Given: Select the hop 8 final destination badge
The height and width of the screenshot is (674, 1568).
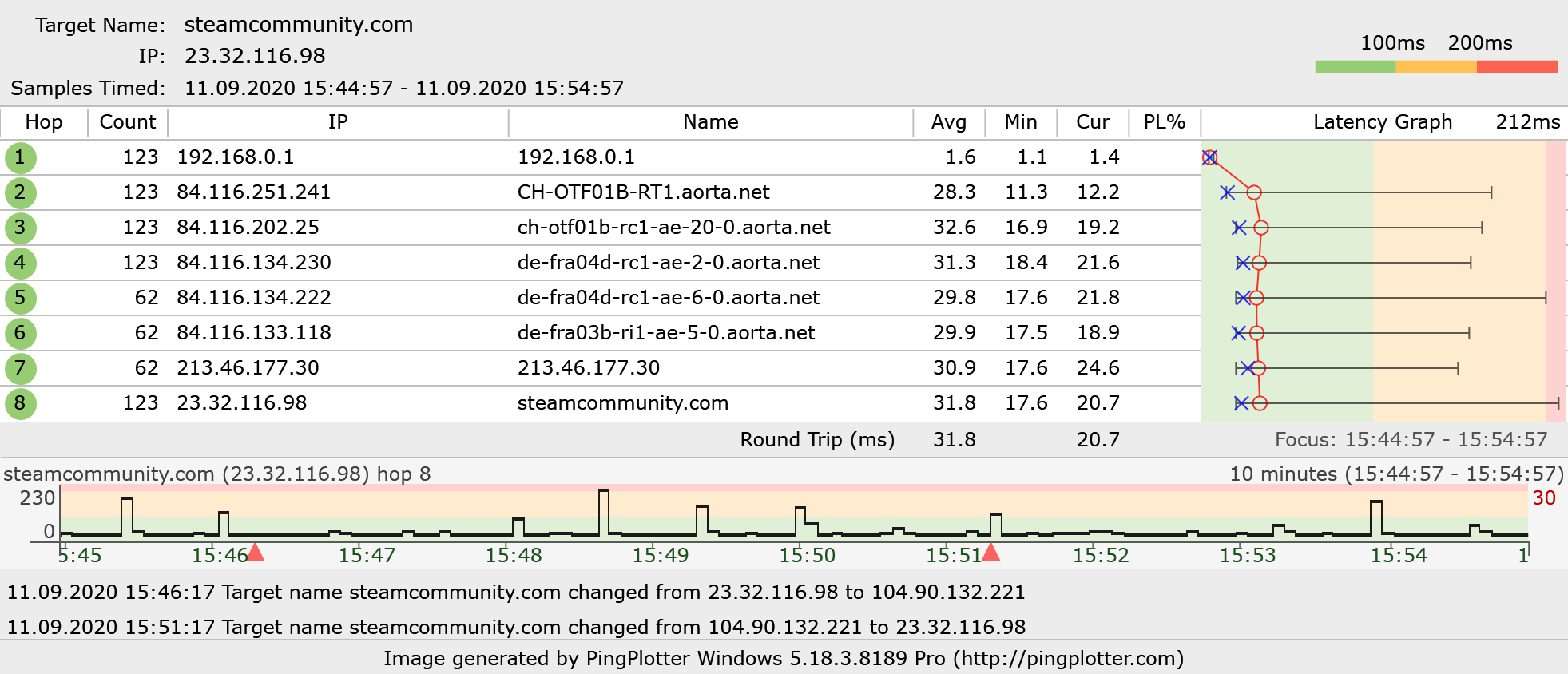Looking at the screenshot, I should pyautogui.click(x=20, y=403).
